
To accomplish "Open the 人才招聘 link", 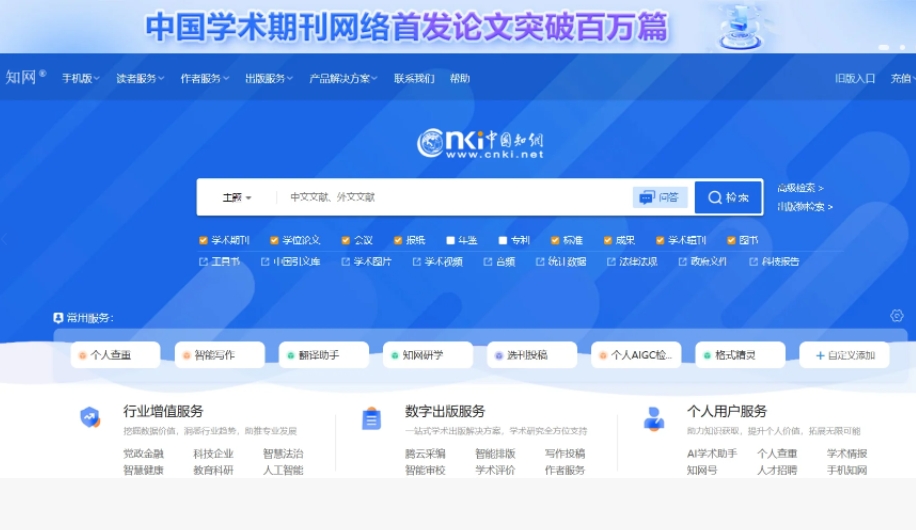I will click(777, 470).
